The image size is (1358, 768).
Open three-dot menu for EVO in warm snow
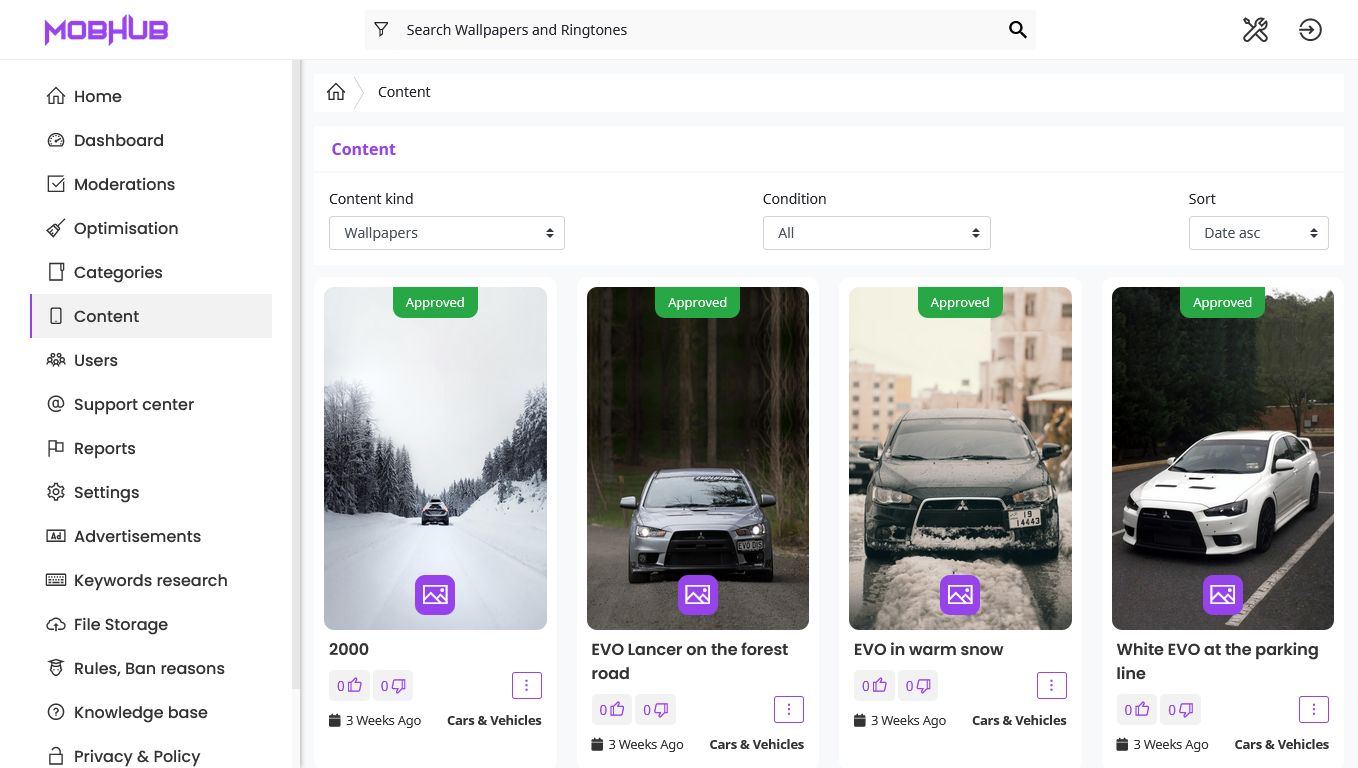coord(1052,685)
